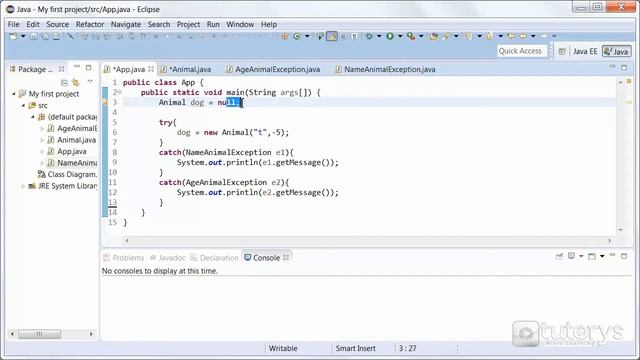Click the New file toolbar icon
The image size is (640, 360).
[x=13, y=36]
